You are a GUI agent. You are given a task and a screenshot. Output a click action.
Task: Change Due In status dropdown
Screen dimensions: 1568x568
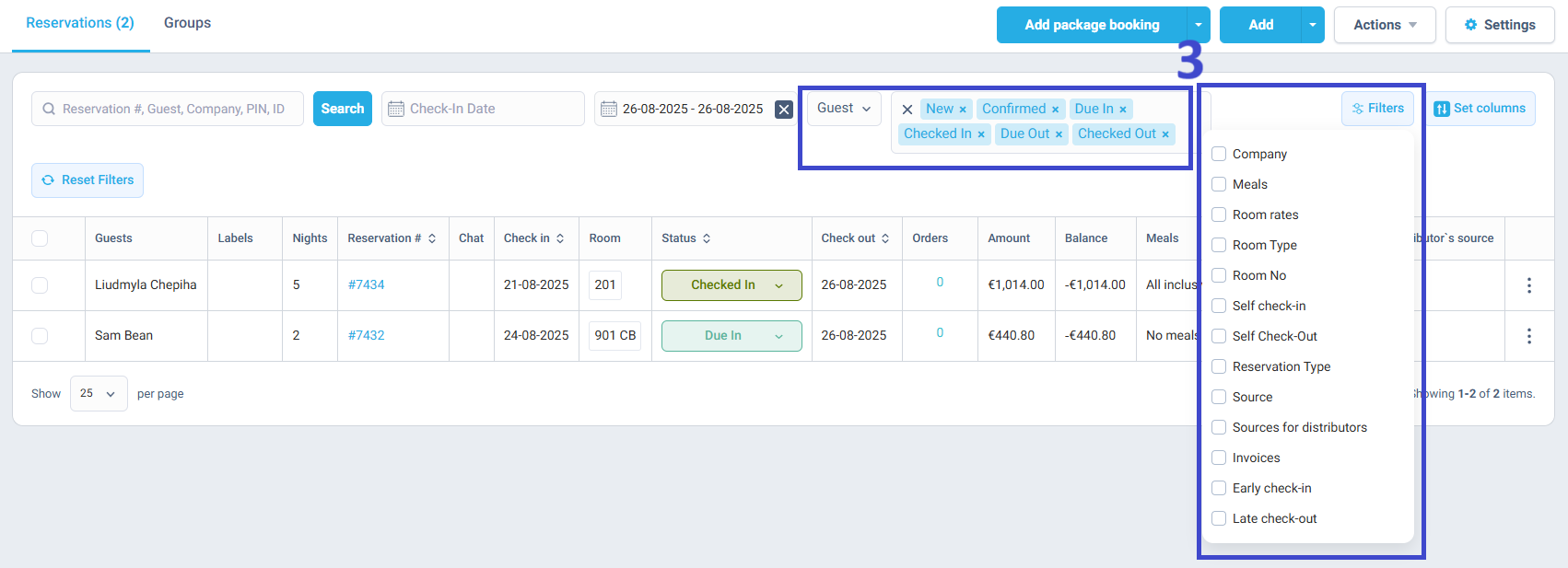[731, 336]
